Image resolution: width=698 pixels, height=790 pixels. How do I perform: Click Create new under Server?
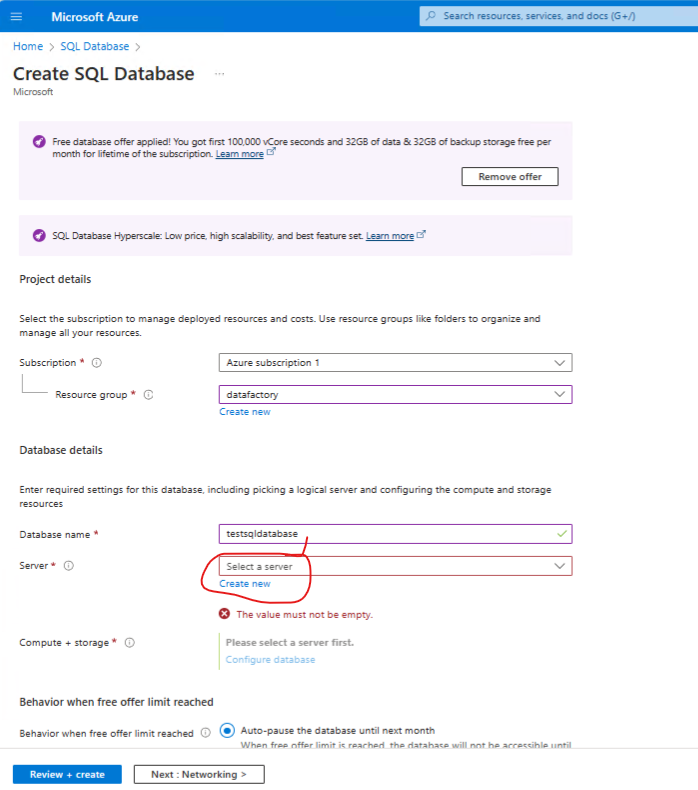[245, 583]
